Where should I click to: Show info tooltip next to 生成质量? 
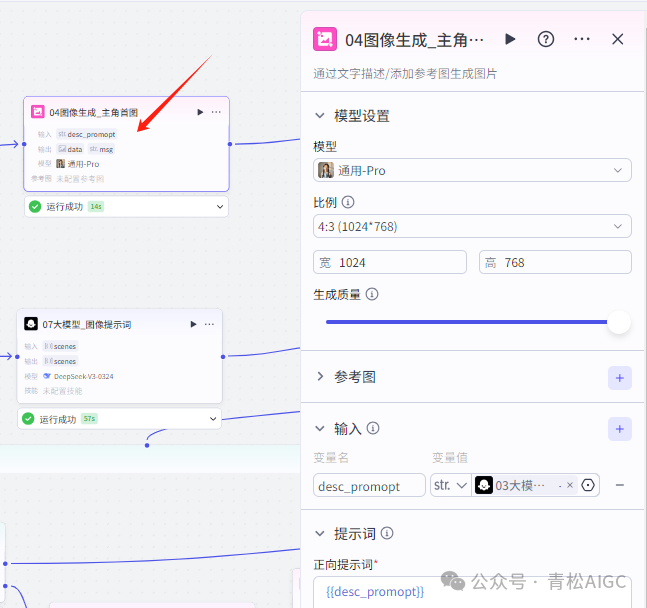tap(372, 294)
